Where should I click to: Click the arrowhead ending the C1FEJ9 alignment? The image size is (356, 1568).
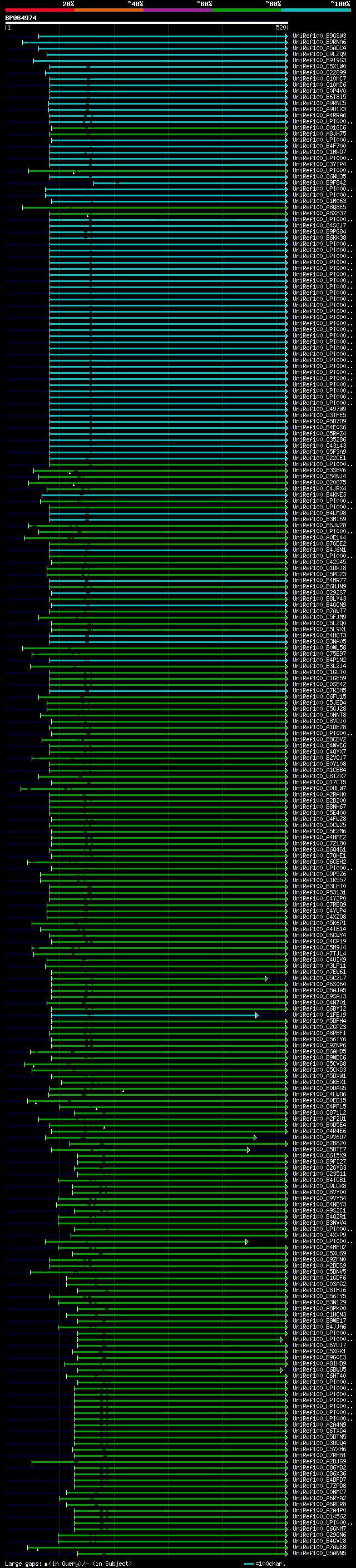click(257, 1015)
